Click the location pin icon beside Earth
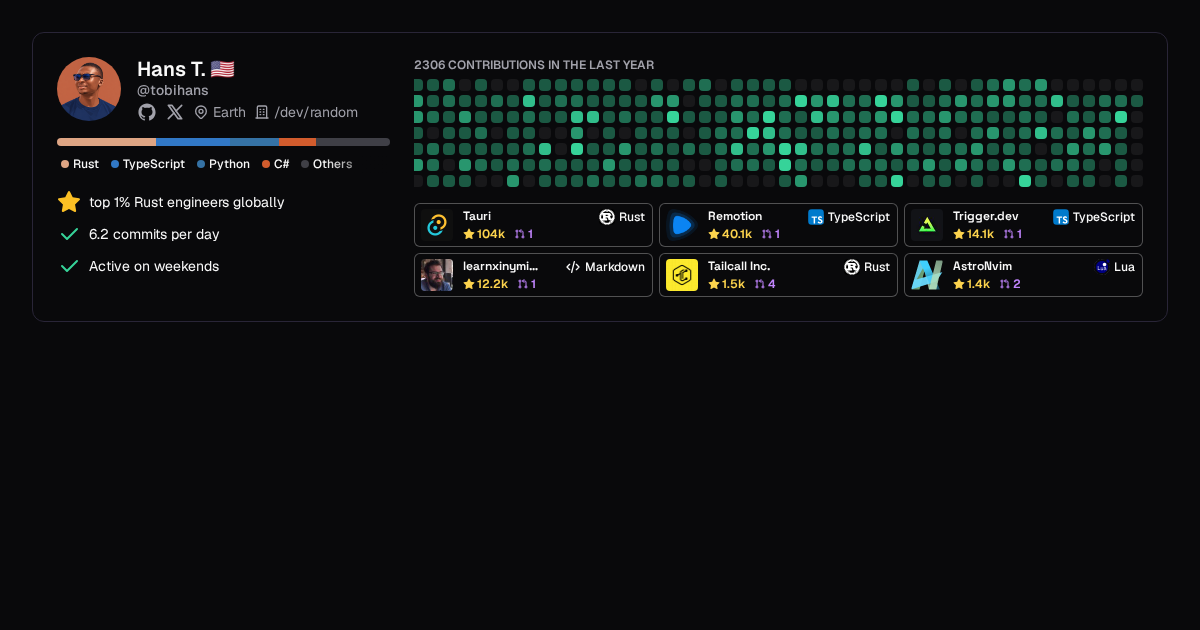1200x630 pixels. 201,112
